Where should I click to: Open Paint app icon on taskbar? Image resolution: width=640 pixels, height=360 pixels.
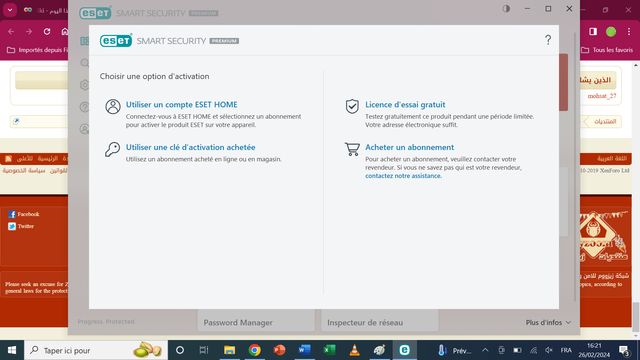[379, 350]
